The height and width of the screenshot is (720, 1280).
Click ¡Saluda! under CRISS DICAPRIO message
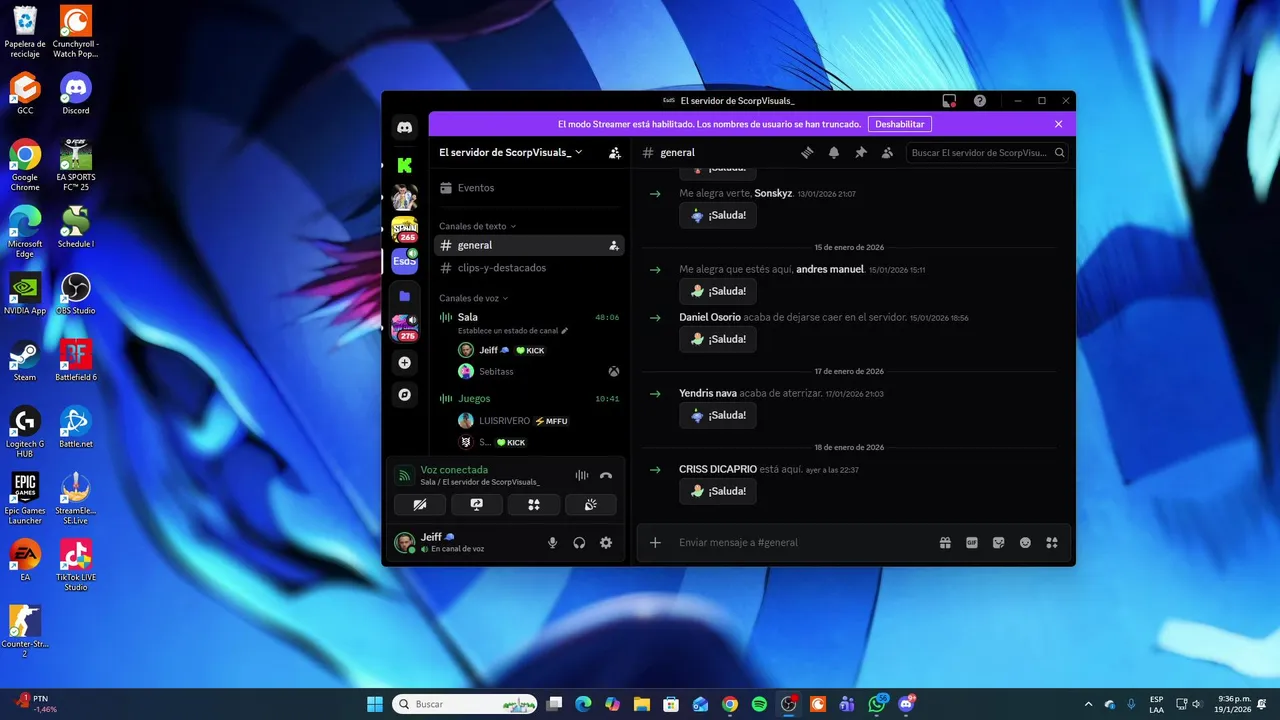(x=718, y=491)
